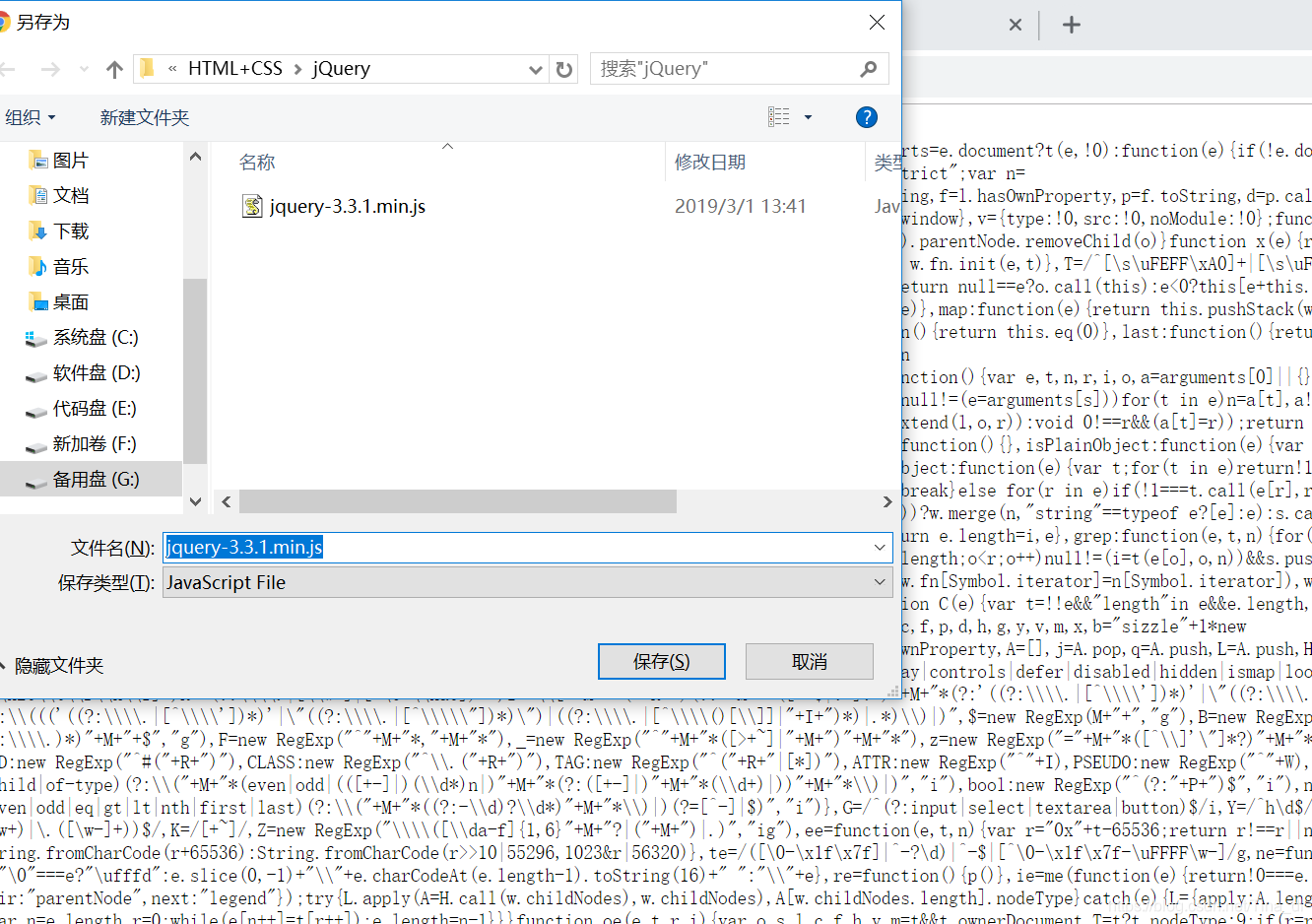The height and width of the screenshot is (924, 1312).
Task: Select 图片 in navigation pane
Action: click(59, 161)
